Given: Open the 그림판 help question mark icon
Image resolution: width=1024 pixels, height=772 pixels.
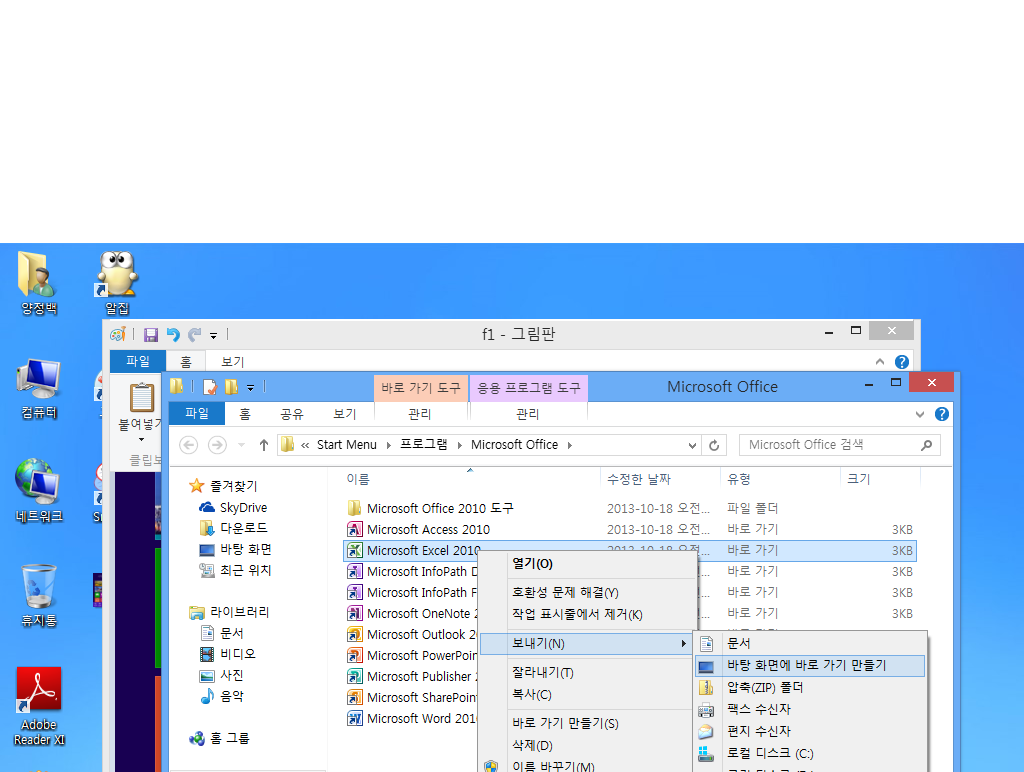Looking at the screenshot, I should click(x=902, y=362).
